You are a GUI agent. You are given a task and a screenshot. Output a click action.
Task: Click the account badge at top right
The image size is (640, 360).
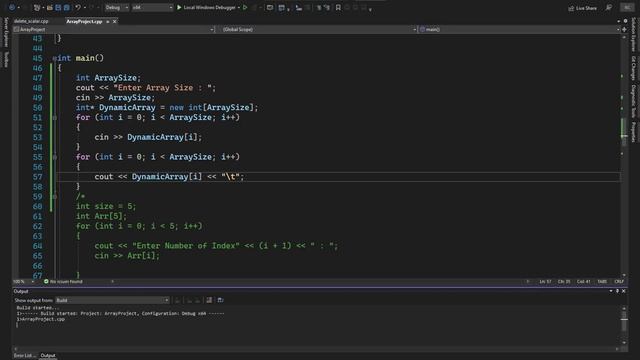point(627,7)
